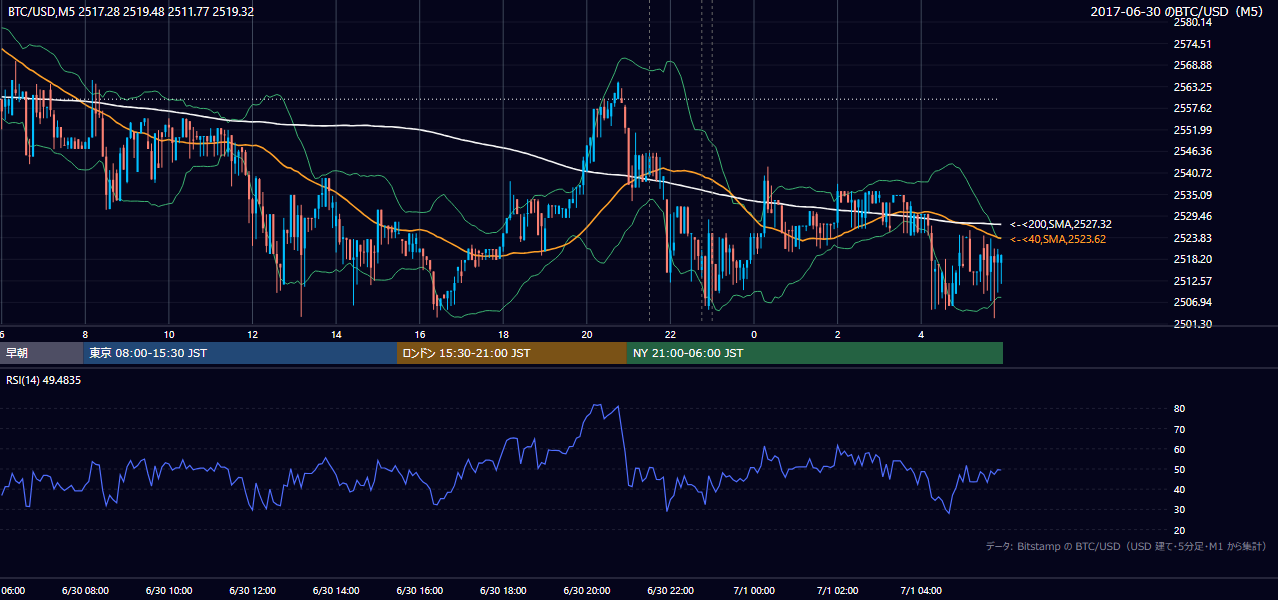Click hour label 18 under the candlestick chart
Viewport: 1278px width, 600px height.
click(504, 334)
